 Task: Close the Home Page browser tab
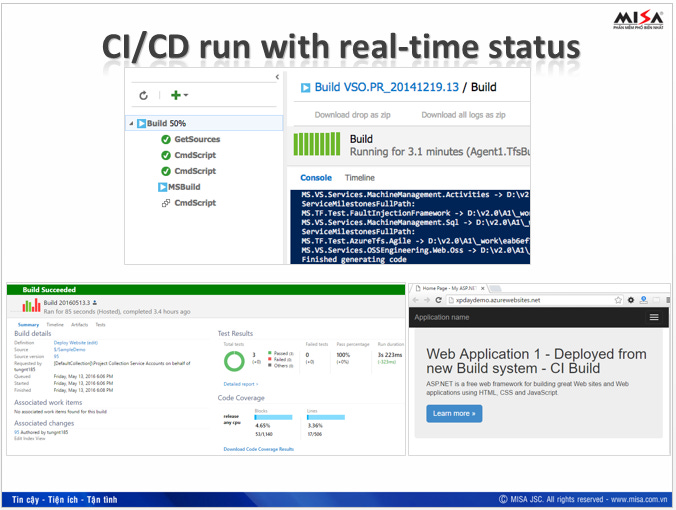pyautogui.click(x=482, y=288)
